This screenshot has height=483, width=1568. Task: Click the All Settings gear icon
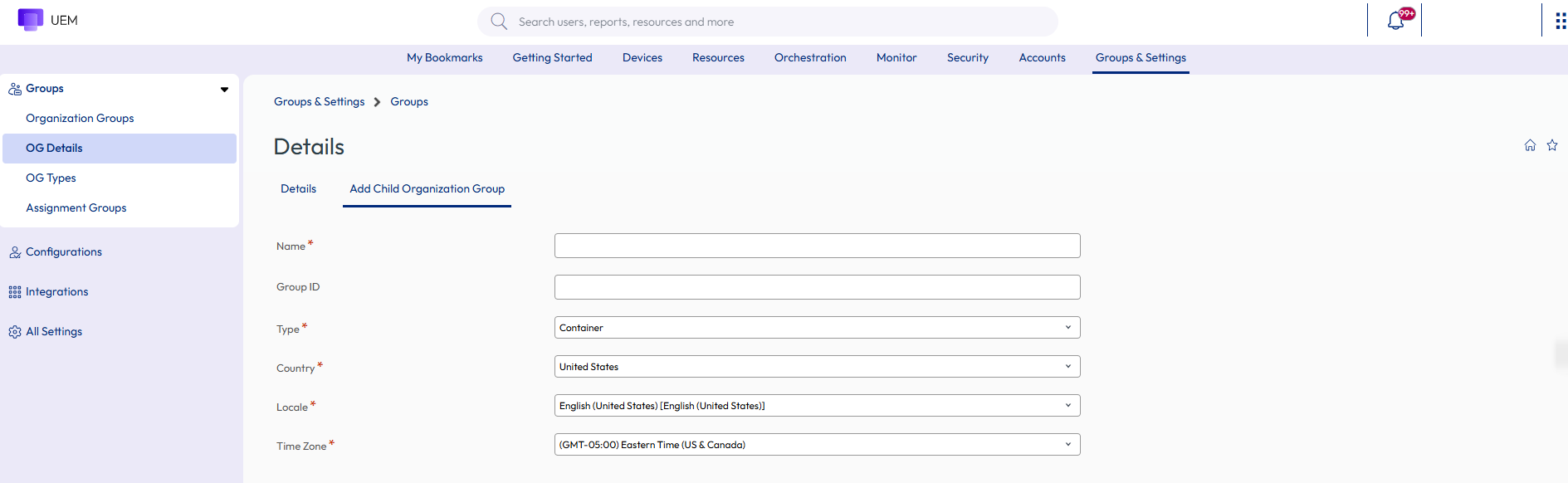point(15,332)
